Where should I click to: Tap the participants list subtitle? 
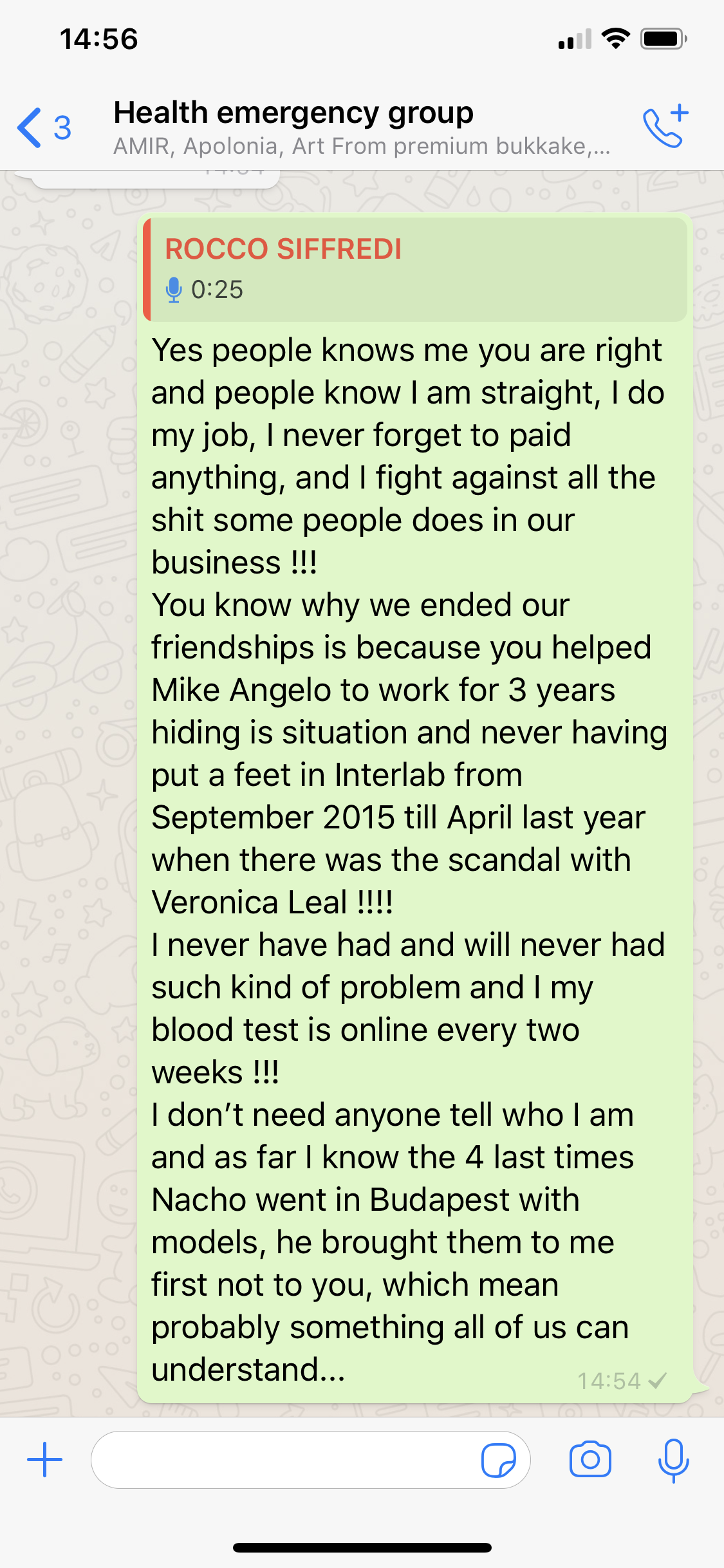click(x=361, y=147)
